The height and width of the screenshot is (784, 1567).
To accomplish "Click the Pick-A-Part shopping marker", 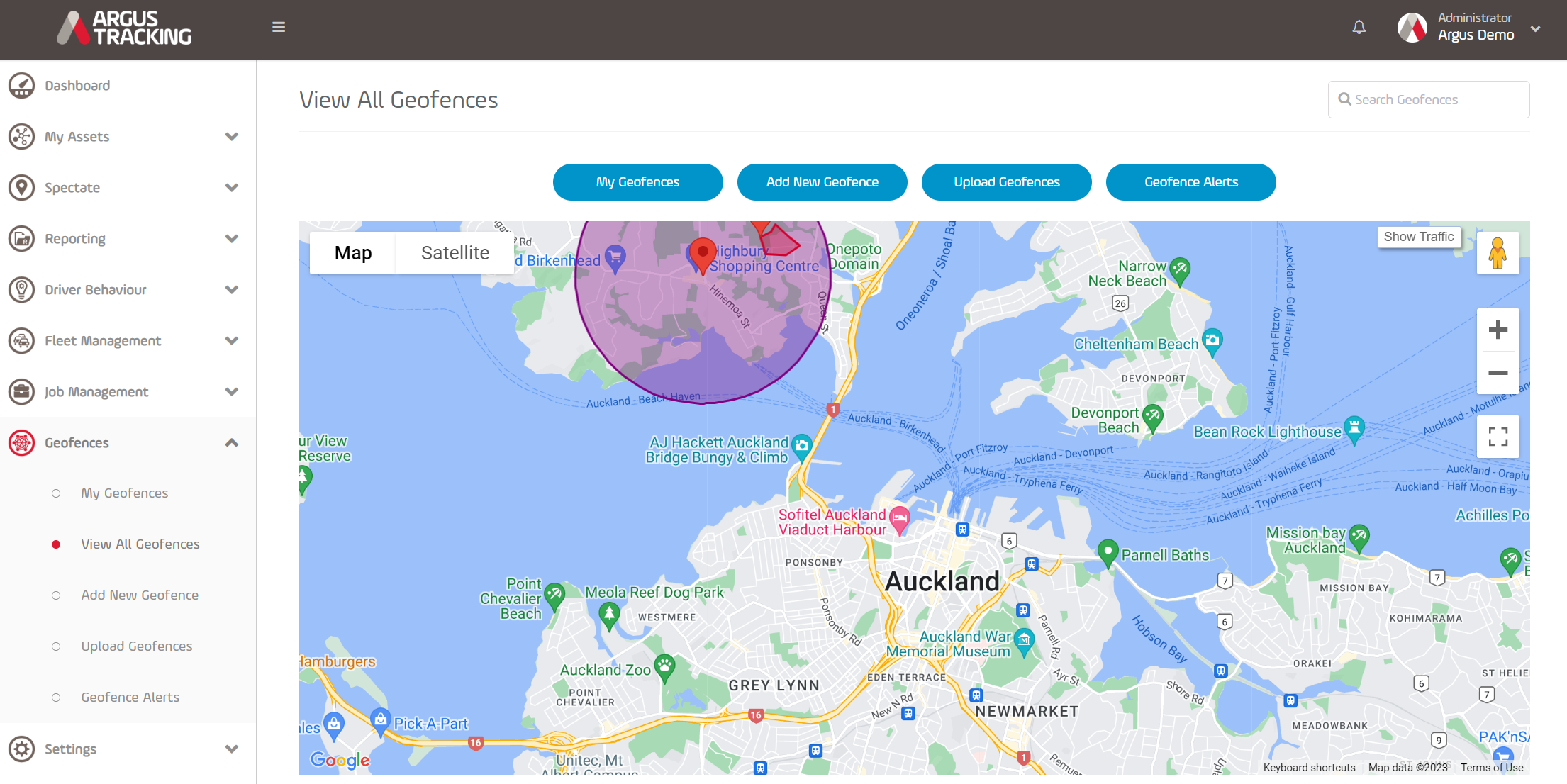I will click(x=381, y=722).
